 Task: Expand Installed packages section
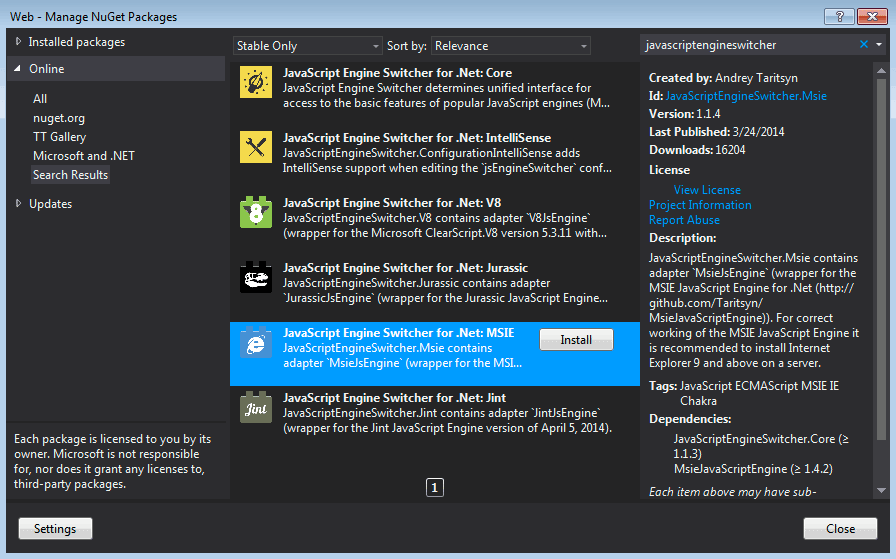tap(18, 42)
